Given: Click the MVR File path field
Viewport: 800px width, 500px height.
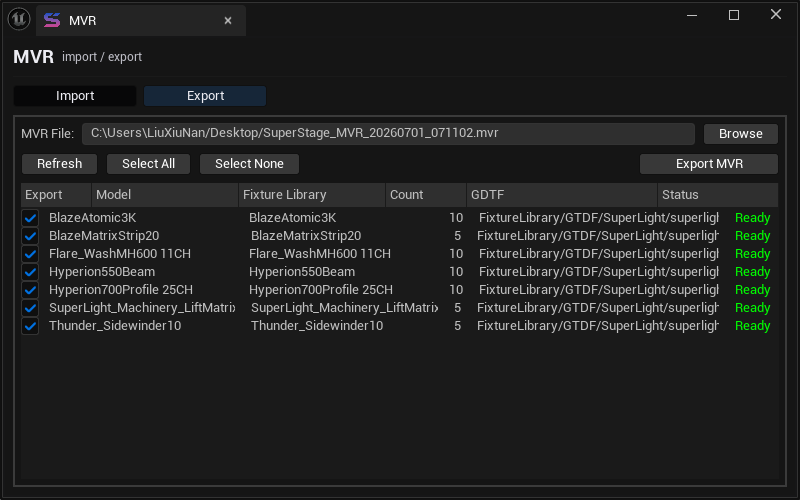Looking at the screenshot, I should (x=388, y=134).
